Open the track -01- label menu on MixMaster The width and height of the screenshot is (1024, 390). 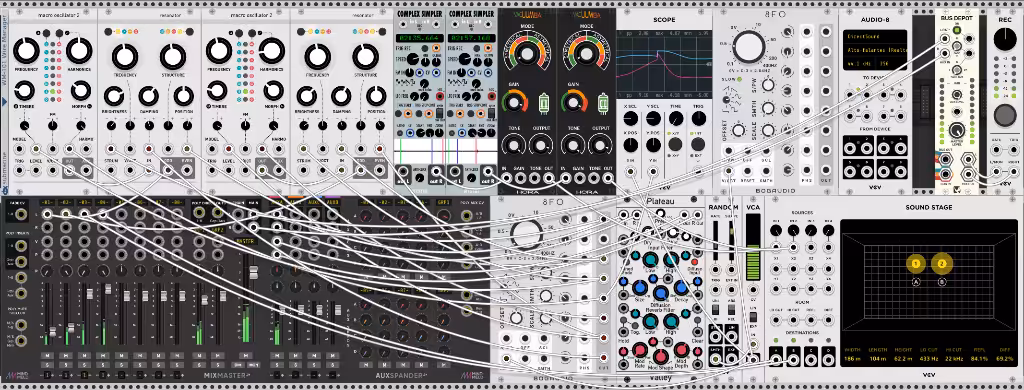(x=46, y=203)
